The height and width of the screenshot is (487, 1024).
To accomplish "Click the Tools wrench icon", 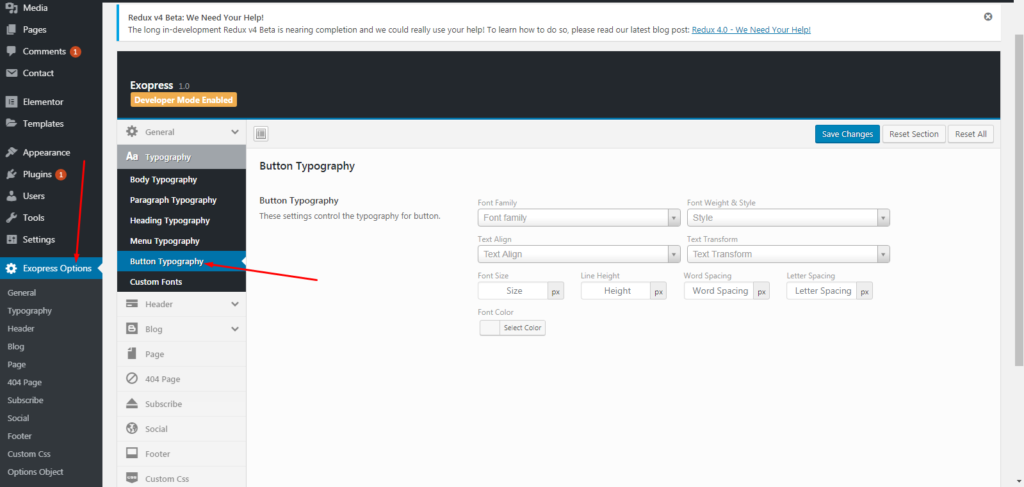I will coord(11,217).
